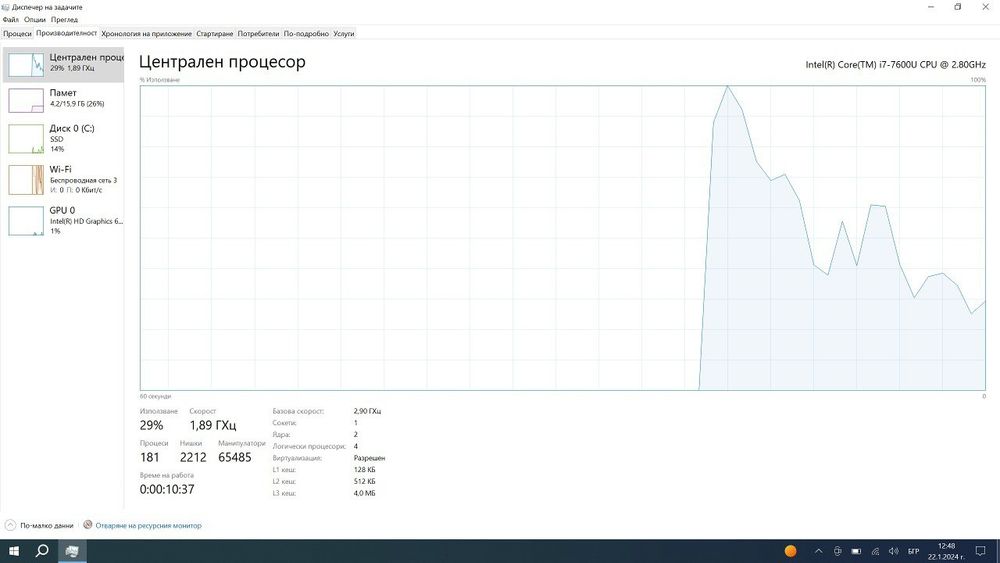Open the Windows Start menu
1000x563 pixels.
(x=13, y=551)
